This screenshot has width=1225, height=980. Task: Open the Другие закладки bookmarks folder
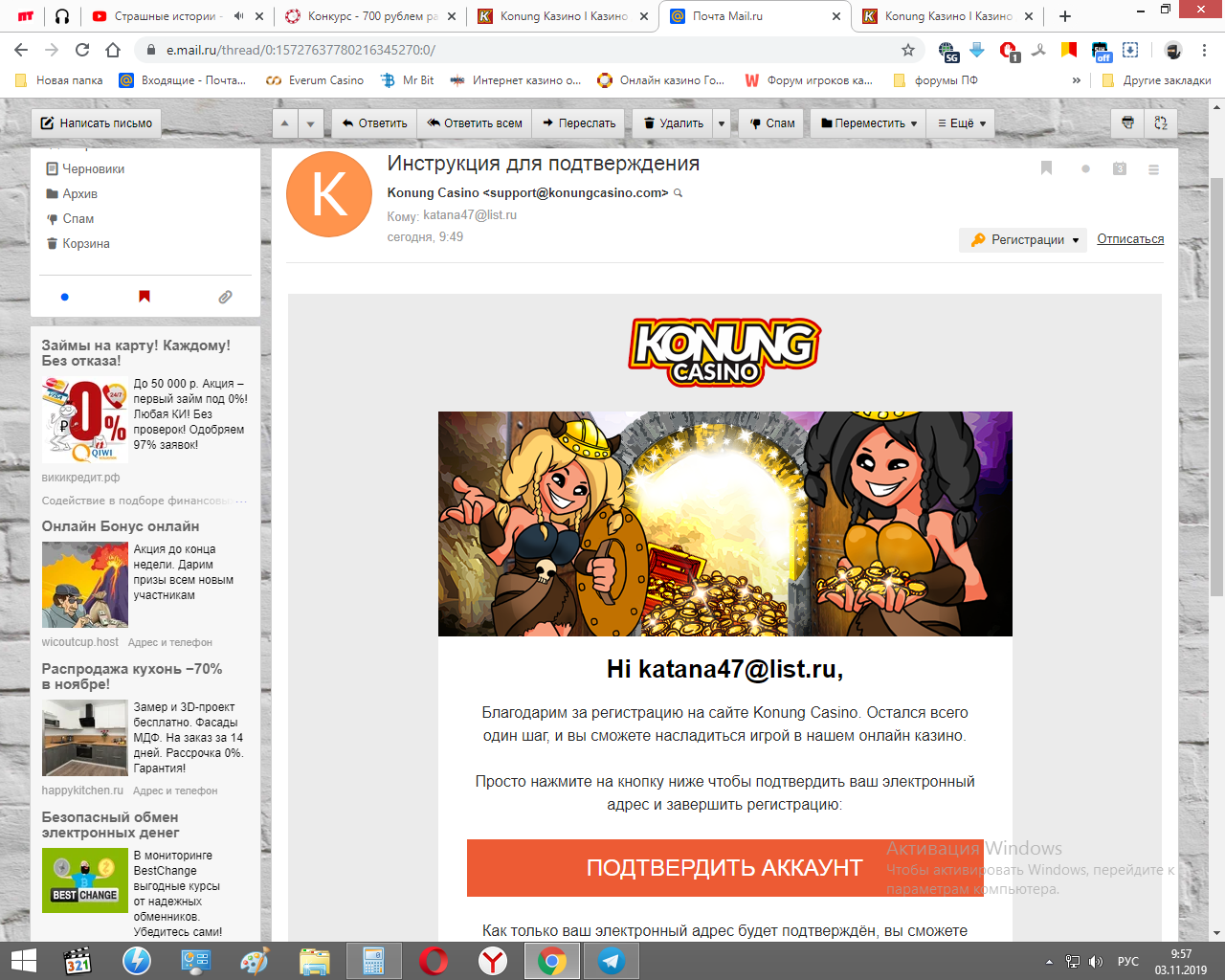(x=1156, y=80)
